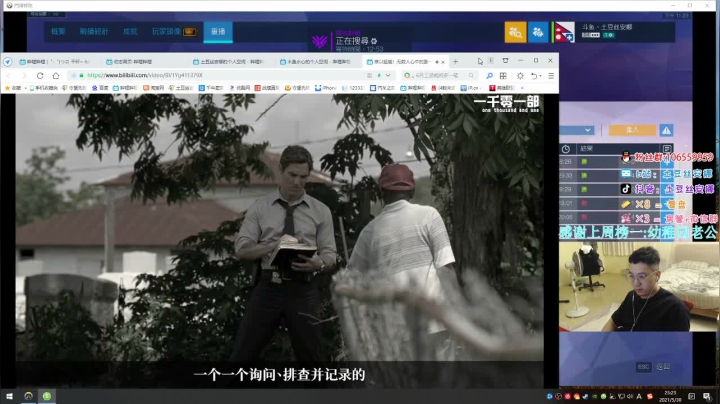
Task: Click the search magnifier icon in toolbar
Action: 489,76
